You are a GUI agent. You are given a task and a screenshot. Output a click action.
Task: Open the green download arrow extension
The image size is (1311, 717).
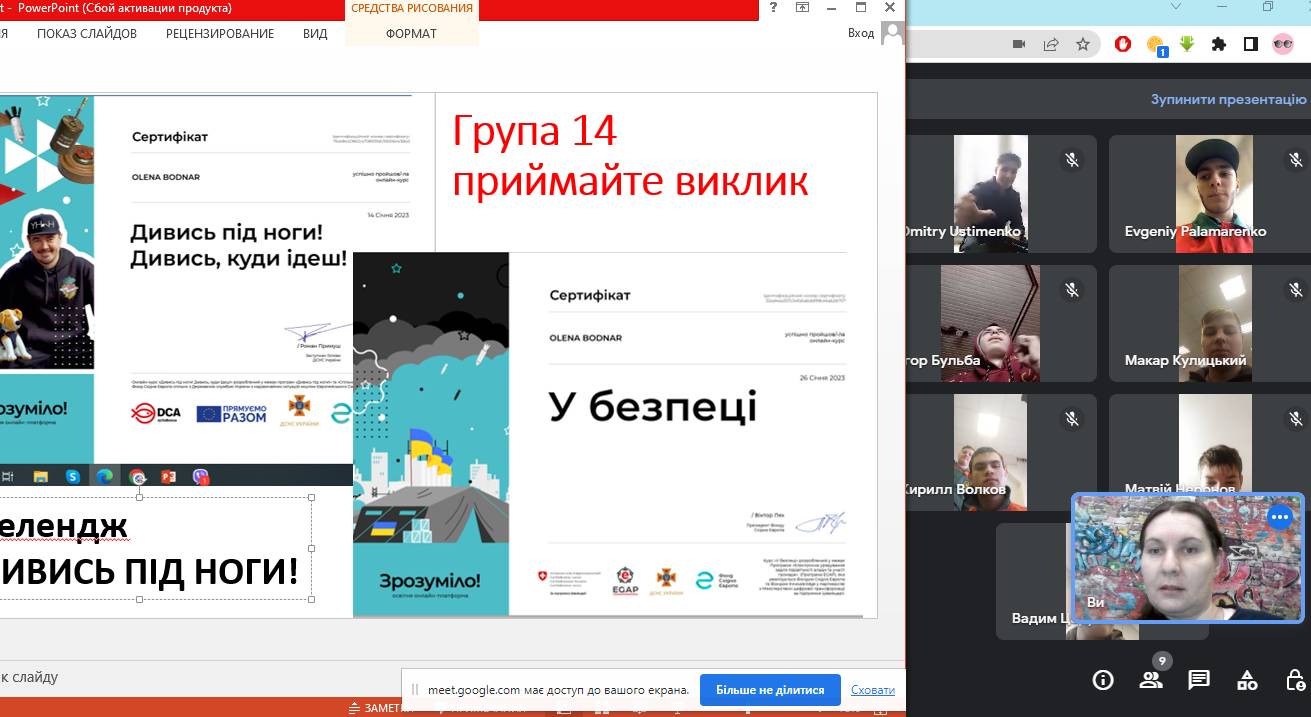tap(1187, 44)
